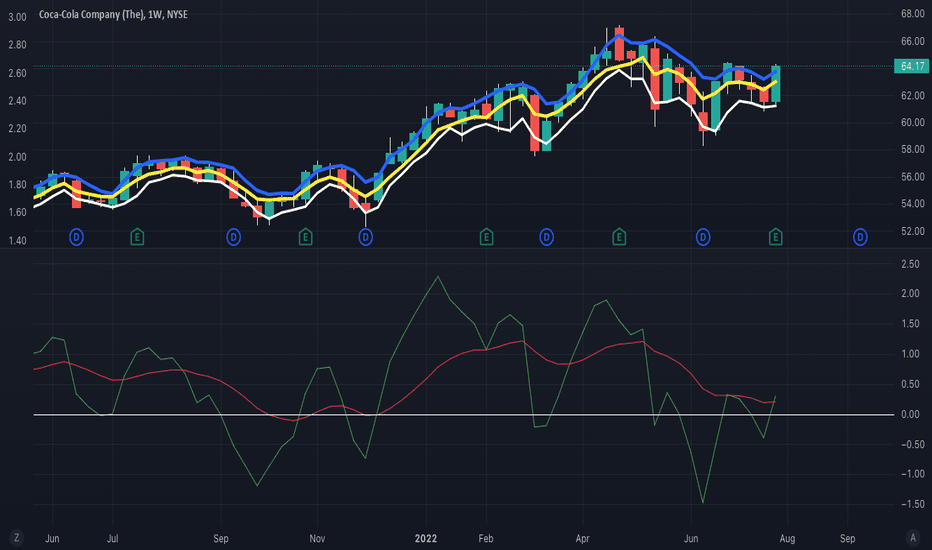Click the 2.20 label on left scale
This screenshot has width=932, height=550.
pos(17,128)
